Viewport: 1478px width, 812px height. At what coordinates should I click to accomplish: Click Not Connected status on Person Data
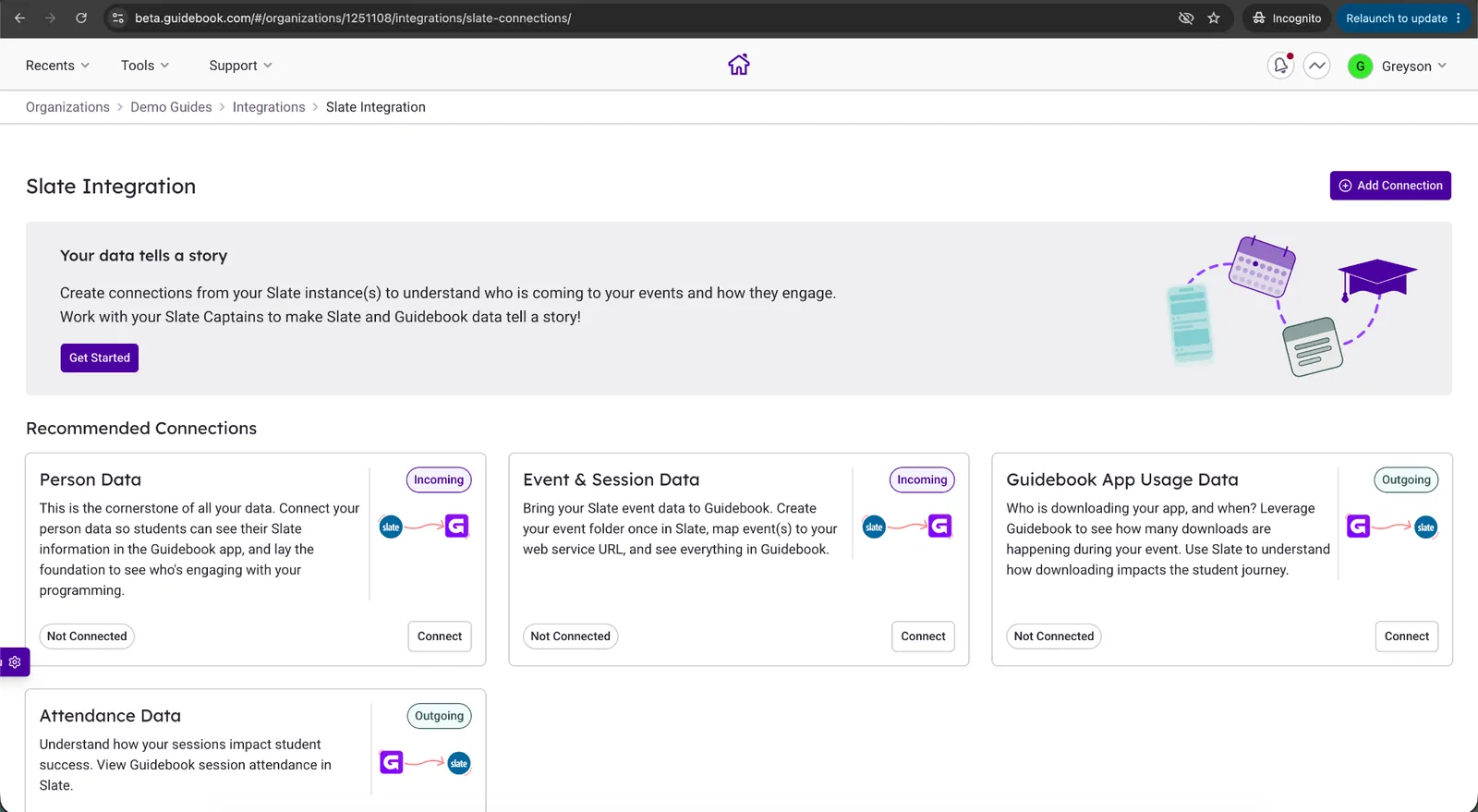[87, 636]
